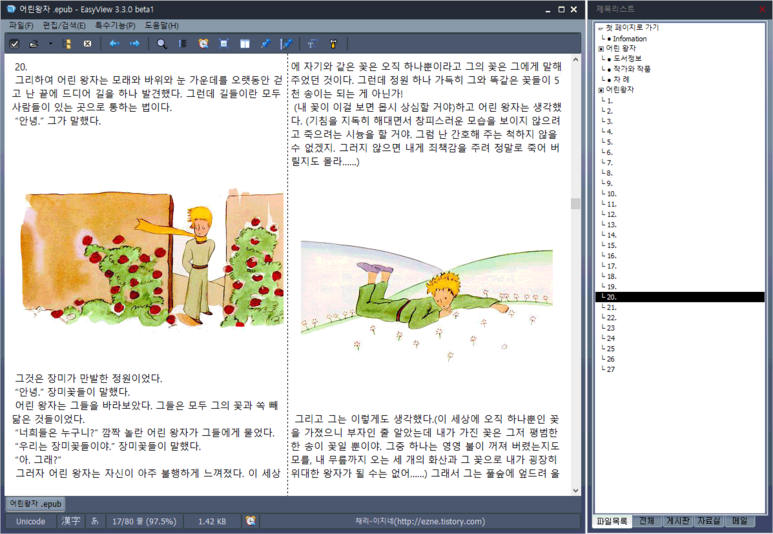Switch to the 파일목록 tab

tap(612, 521)
